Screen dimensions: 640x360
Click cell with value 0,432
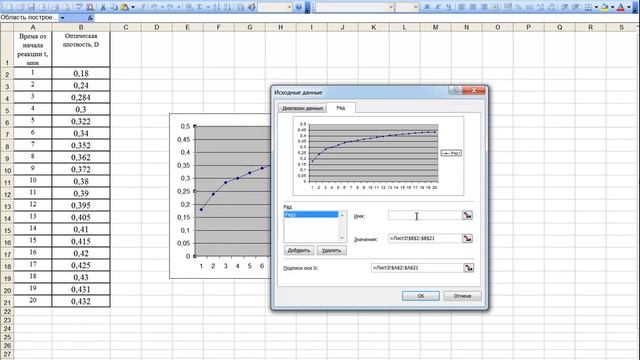81,301
